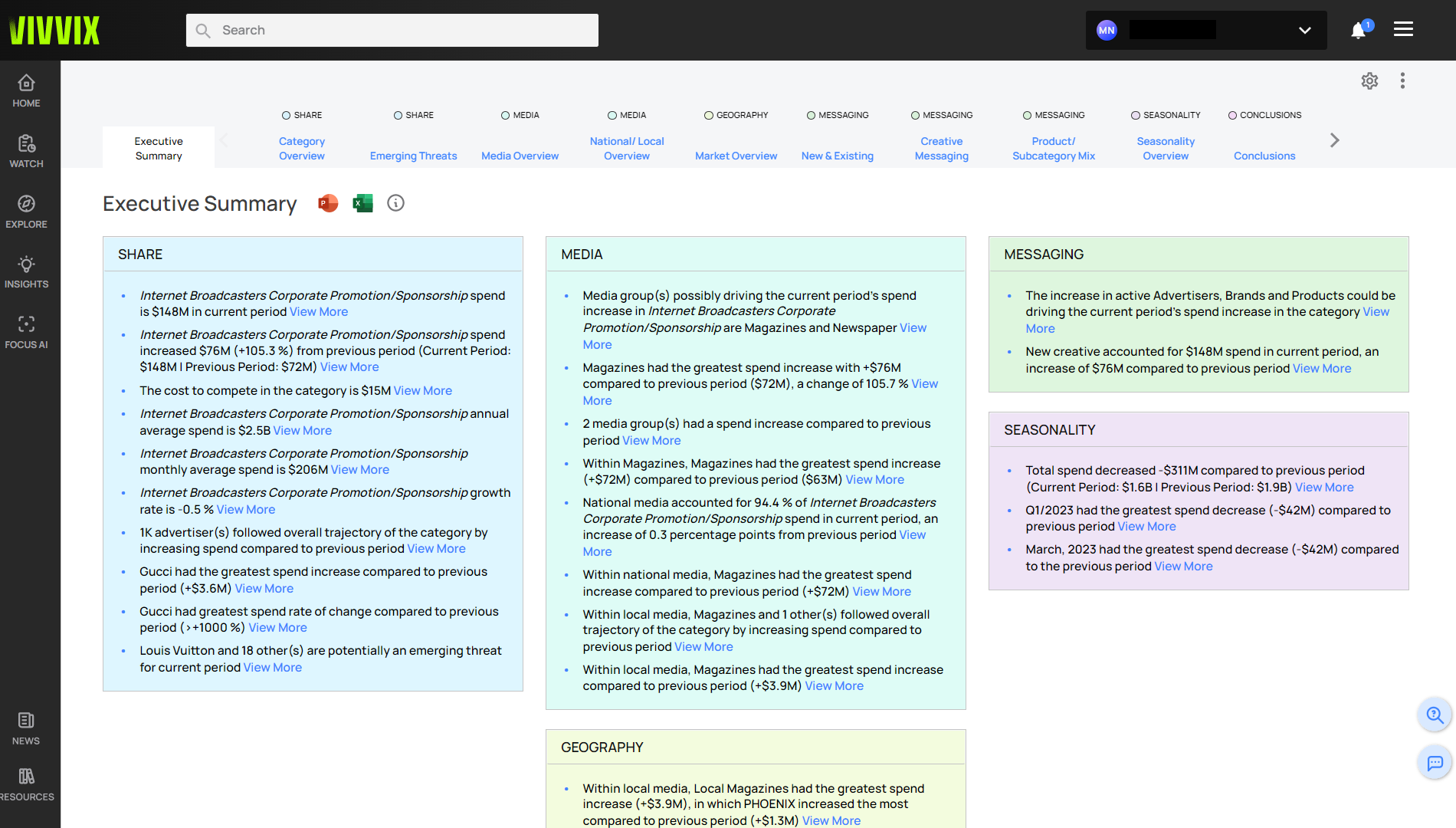Viewport: 1456px width, 828px height.
Task: Export summary to Excel
Action: tap(362, 203)
